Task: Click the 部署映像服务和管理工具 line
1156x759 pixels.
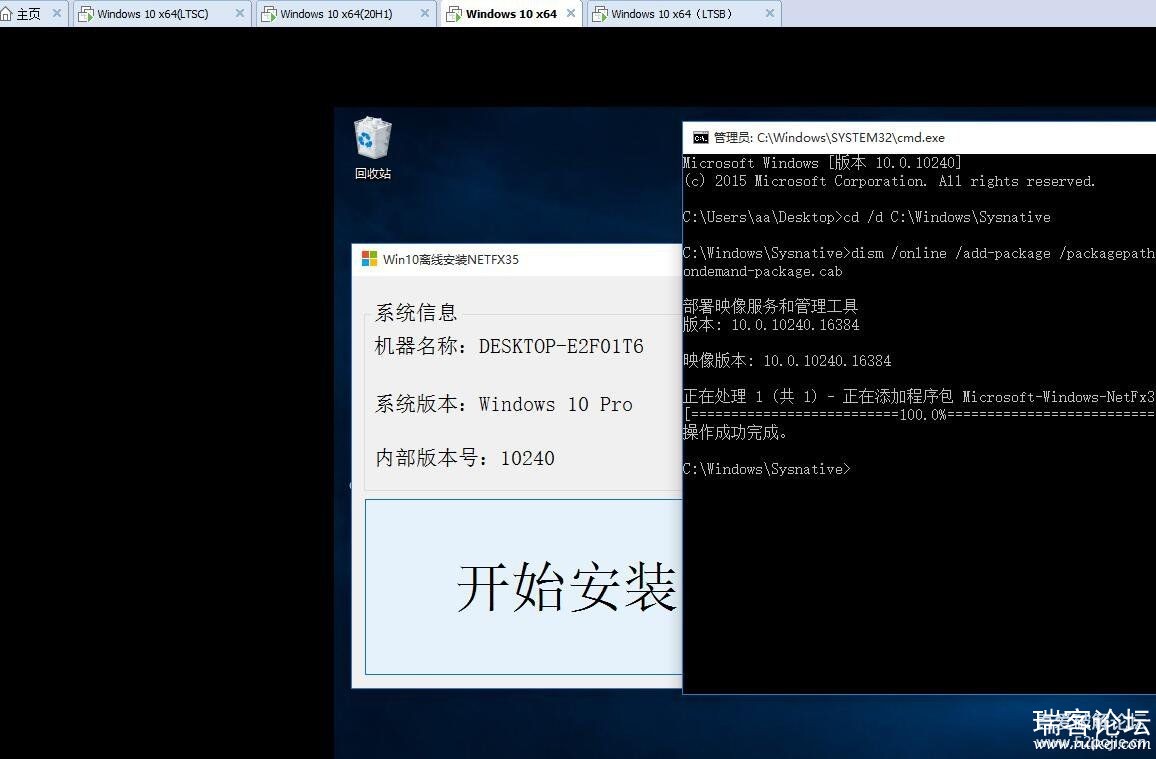Action: [770, 306]
